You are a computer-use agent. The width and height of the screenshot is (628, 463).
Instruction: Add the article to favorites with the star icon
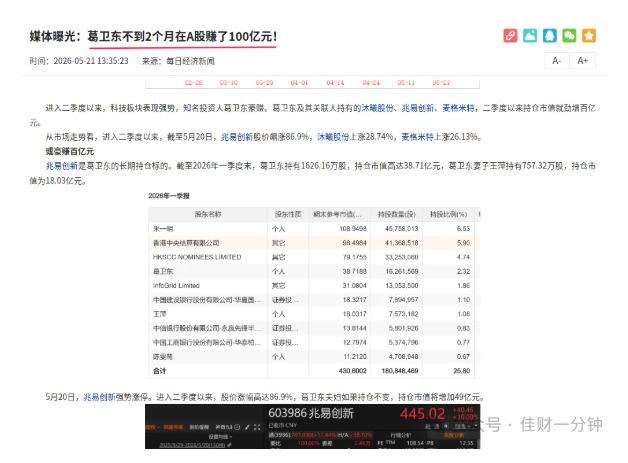589,36
